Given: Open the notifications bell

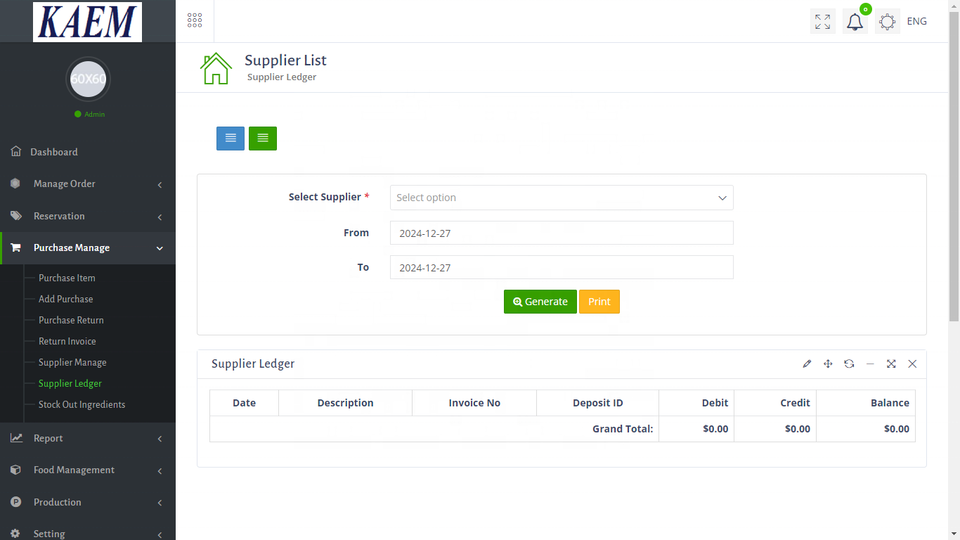Looking at the screenshot, I should [x=855, y=22].
